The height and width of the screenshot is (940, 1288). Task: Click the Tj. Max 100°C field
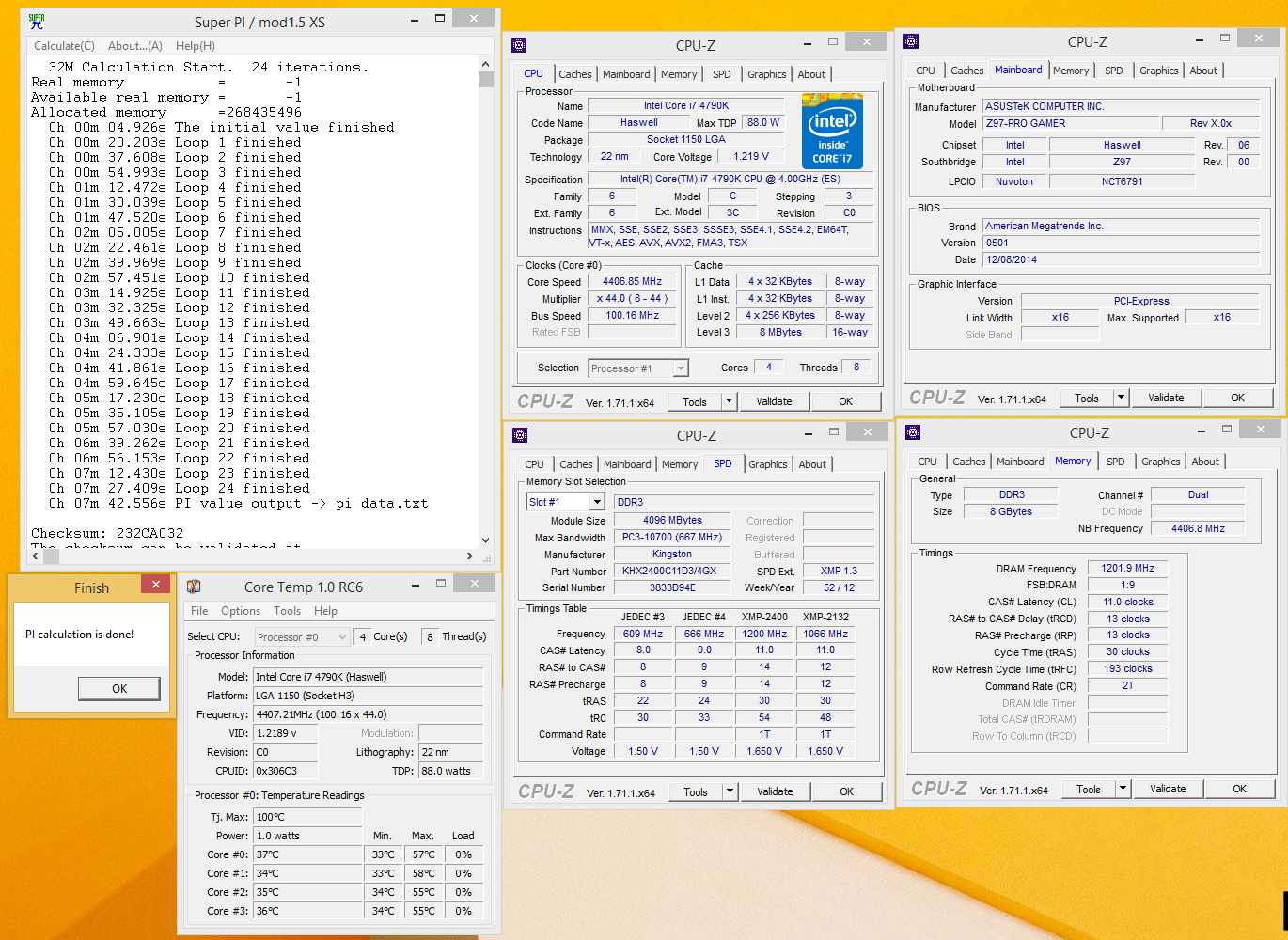tap(307, 817)
